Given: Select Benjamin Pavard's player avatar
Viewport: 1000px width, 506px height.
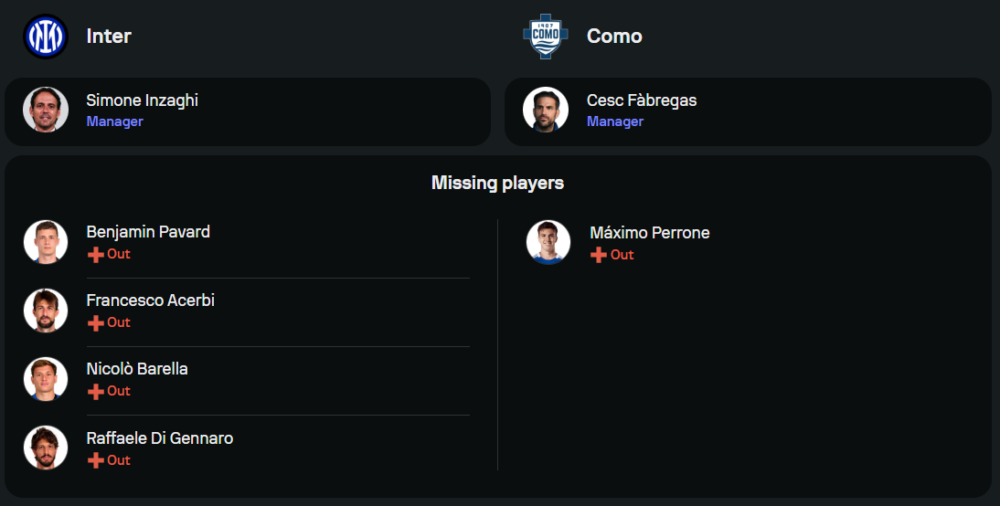Looking at the screenshot, I should click(x=45, y=242).
